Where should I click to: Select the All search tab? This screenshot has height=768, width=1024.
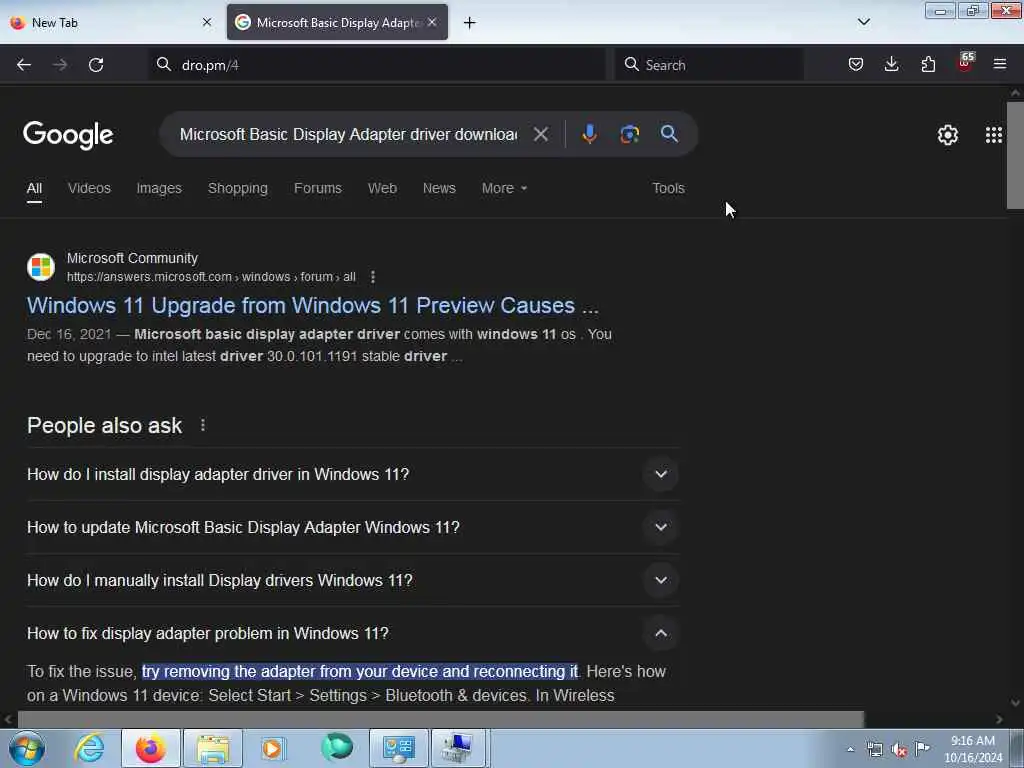coord(35,188)
